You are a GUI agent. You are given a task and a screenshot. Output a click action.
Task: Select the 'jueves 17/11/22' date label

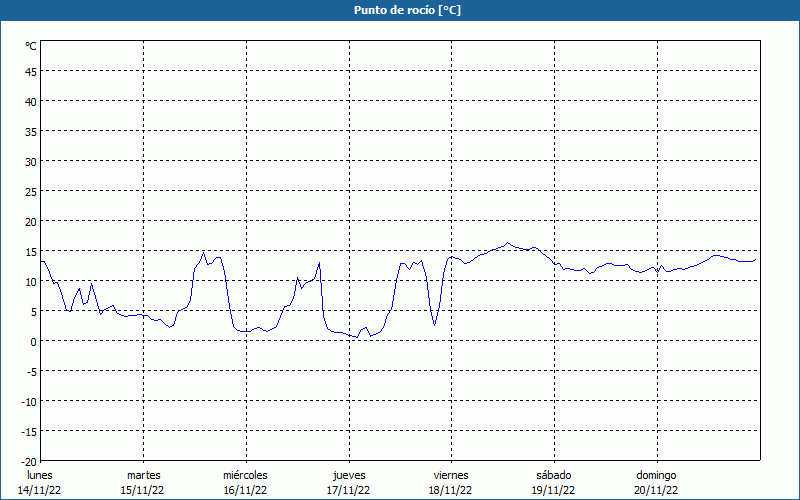tap(348, 482)
